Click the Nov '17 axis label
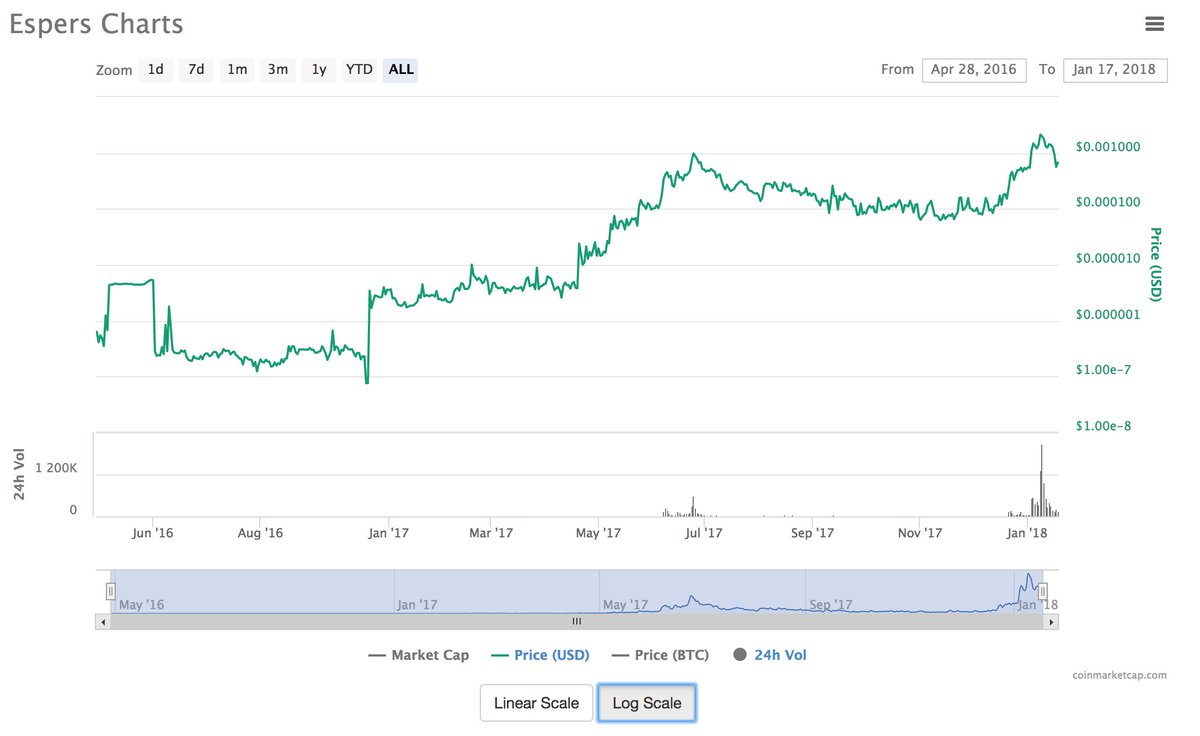The image size is (1200, 736). tap(920, 534)
